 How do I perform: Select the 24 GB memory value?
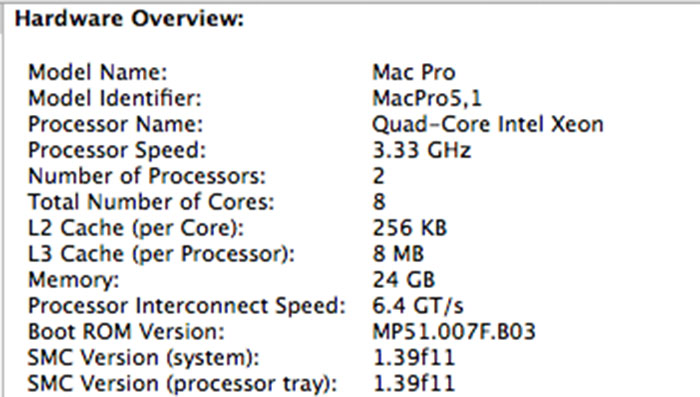pyautogui.click(x=404, y=280)
